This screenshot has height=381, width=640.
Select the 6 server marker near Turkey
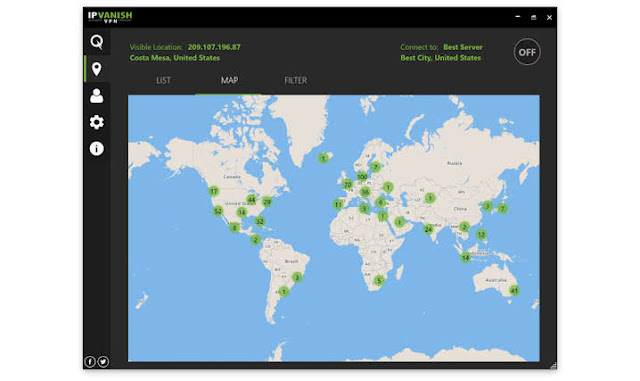(x=380, y=202)
